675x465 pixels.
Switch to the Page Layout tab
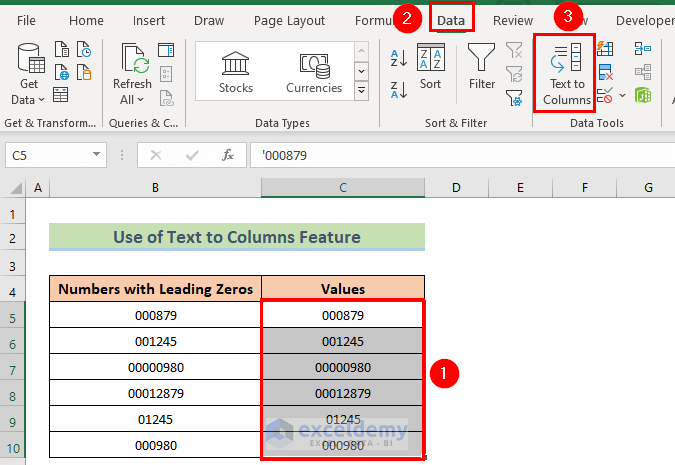pos(289,20)
